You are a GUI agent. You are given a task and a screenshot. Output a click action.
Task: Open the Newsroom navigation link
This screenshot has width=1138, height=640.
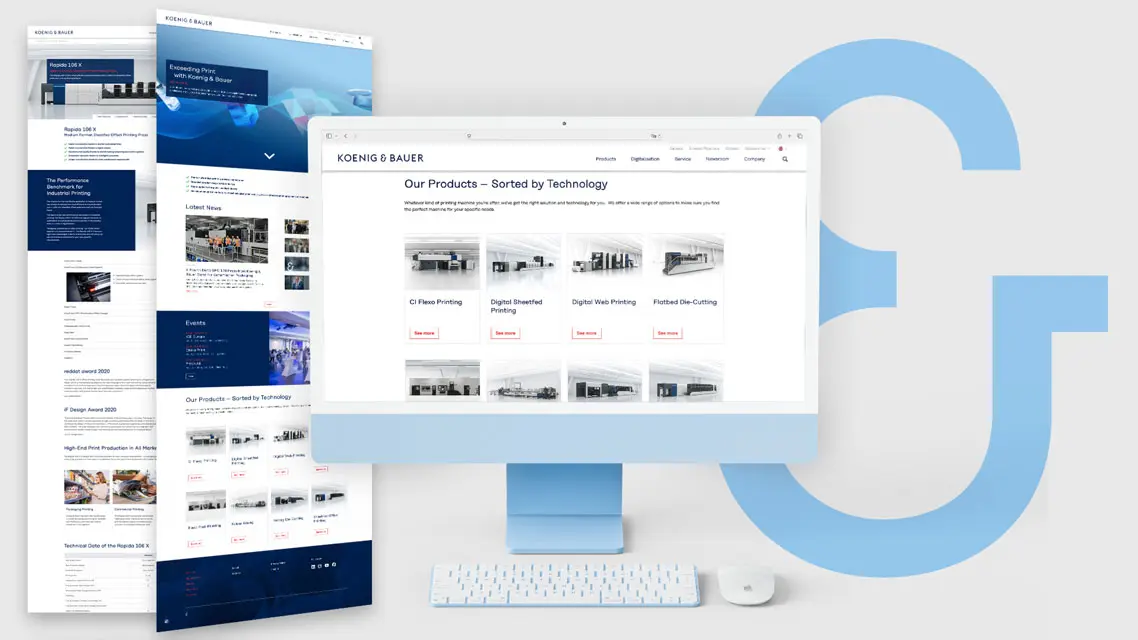(719, 158)
